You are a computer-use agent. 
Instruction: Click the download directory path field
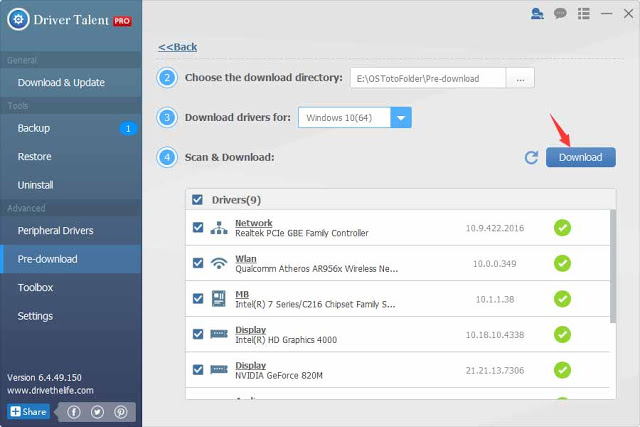pos(428,78)
